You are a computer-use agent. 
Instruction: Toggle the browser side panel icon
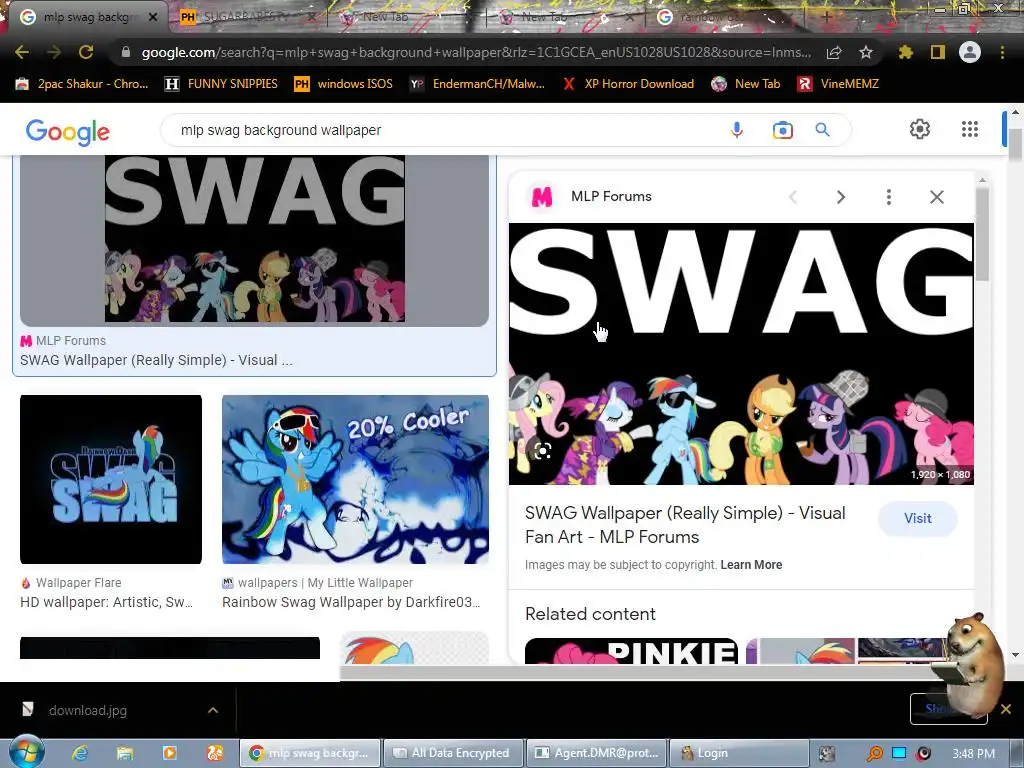[x=938, y=52]
